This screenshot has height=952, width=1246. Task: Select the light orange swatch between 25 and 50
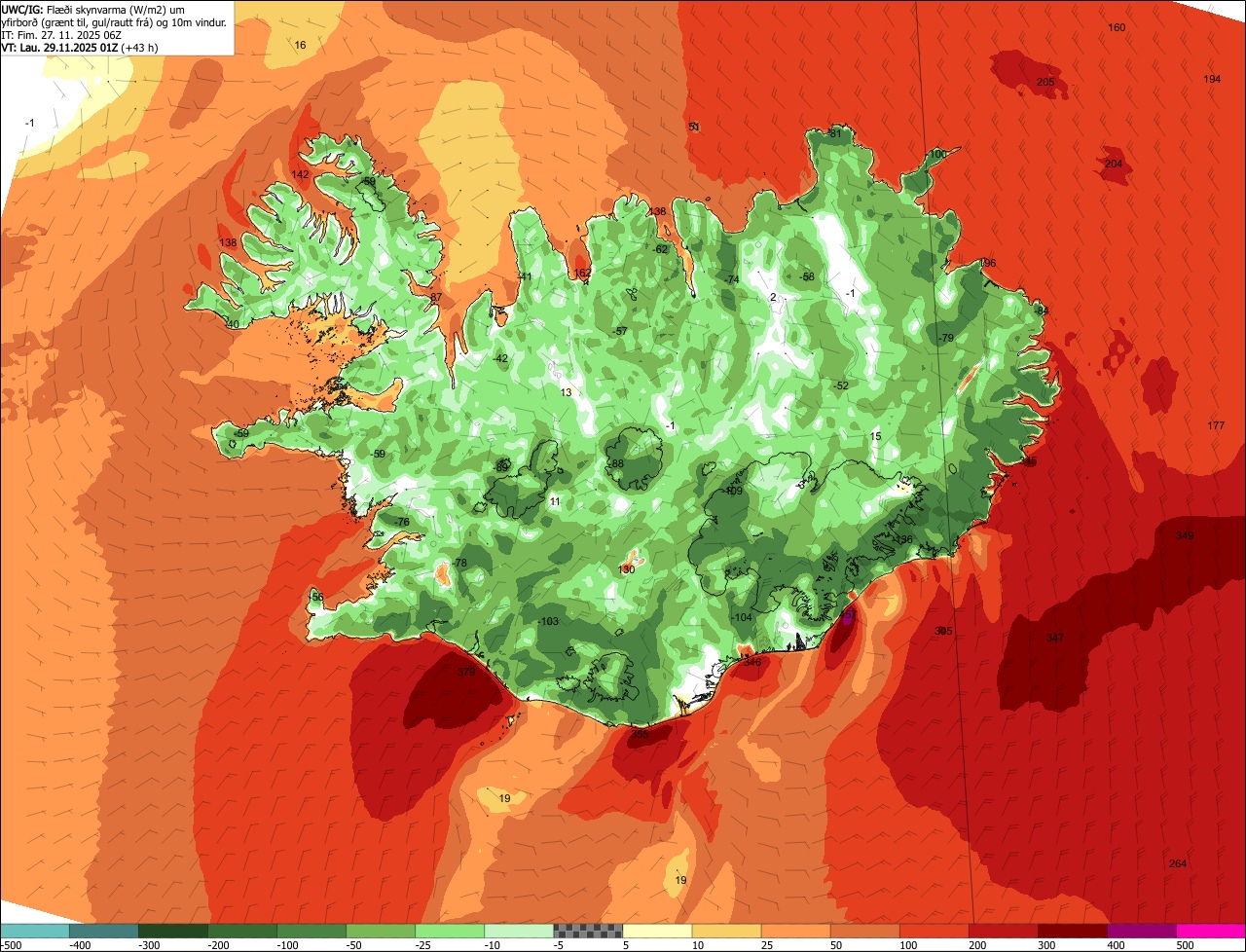(x=795, y=931)
